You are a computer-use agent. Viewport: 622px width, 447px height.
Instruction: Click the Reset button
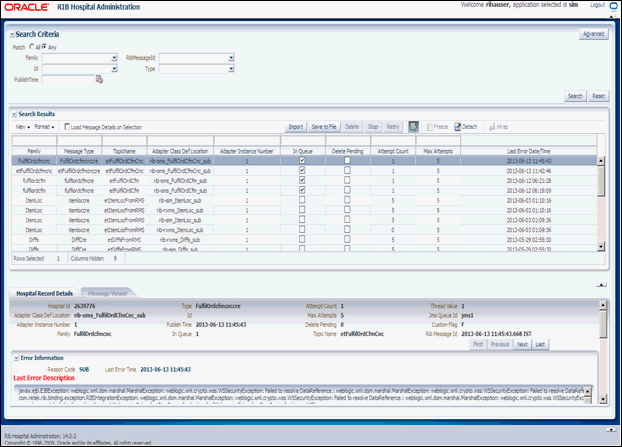(599, 96)
